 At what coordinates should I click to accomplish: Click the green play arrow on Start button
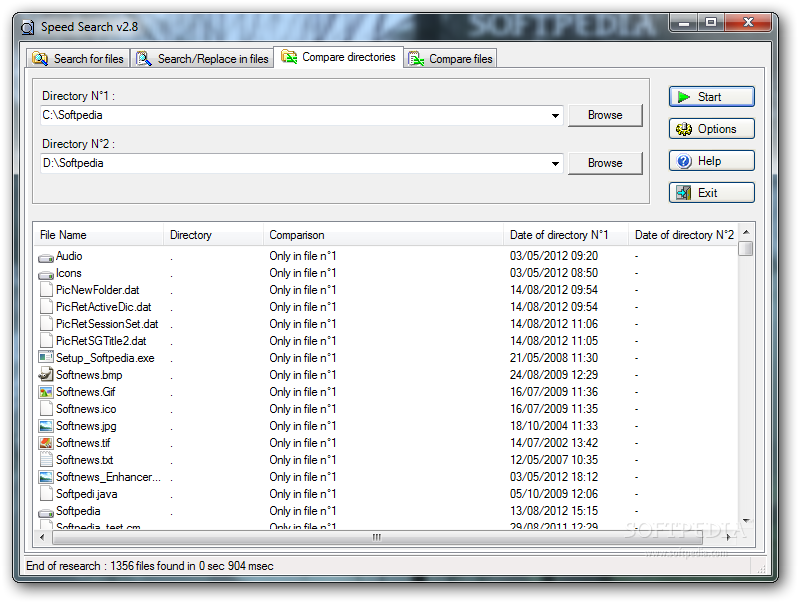click(683, 97)
